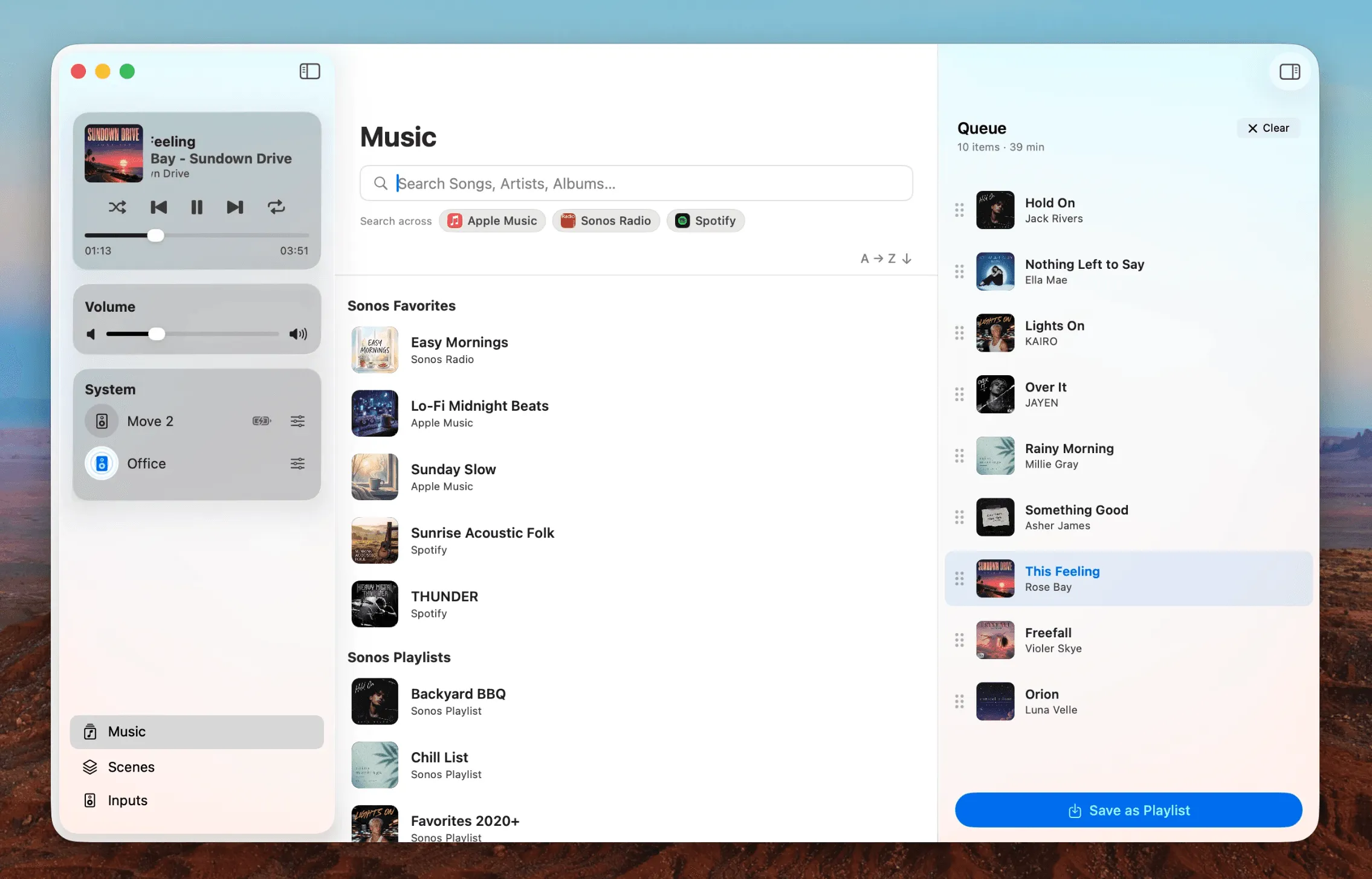
Task: Click reorder handle for This Feeling
Action: pos(959,579)
